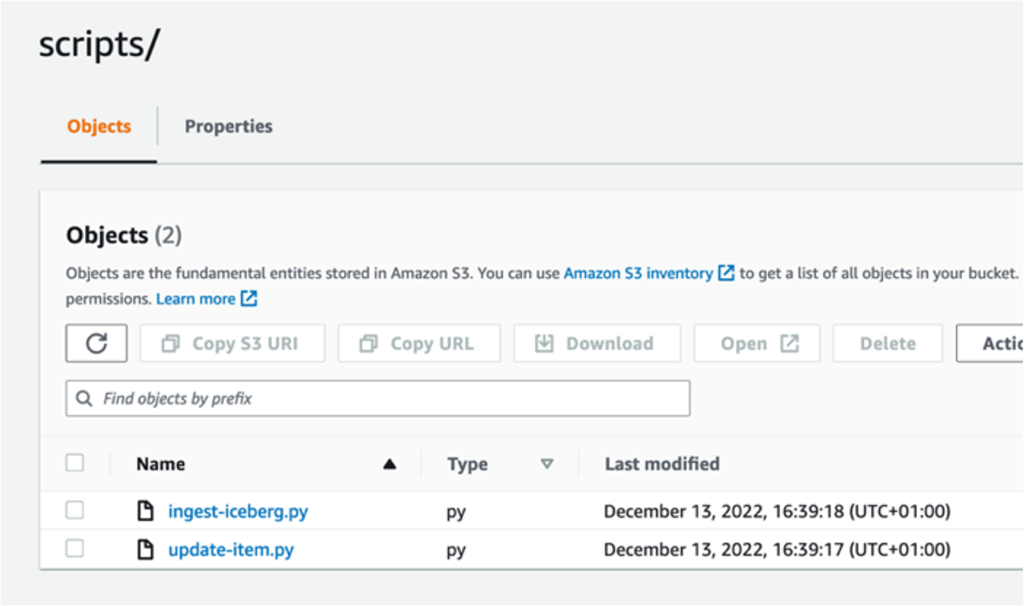
Task: Click the external link icon after S3 inventory
Action: 727,273
